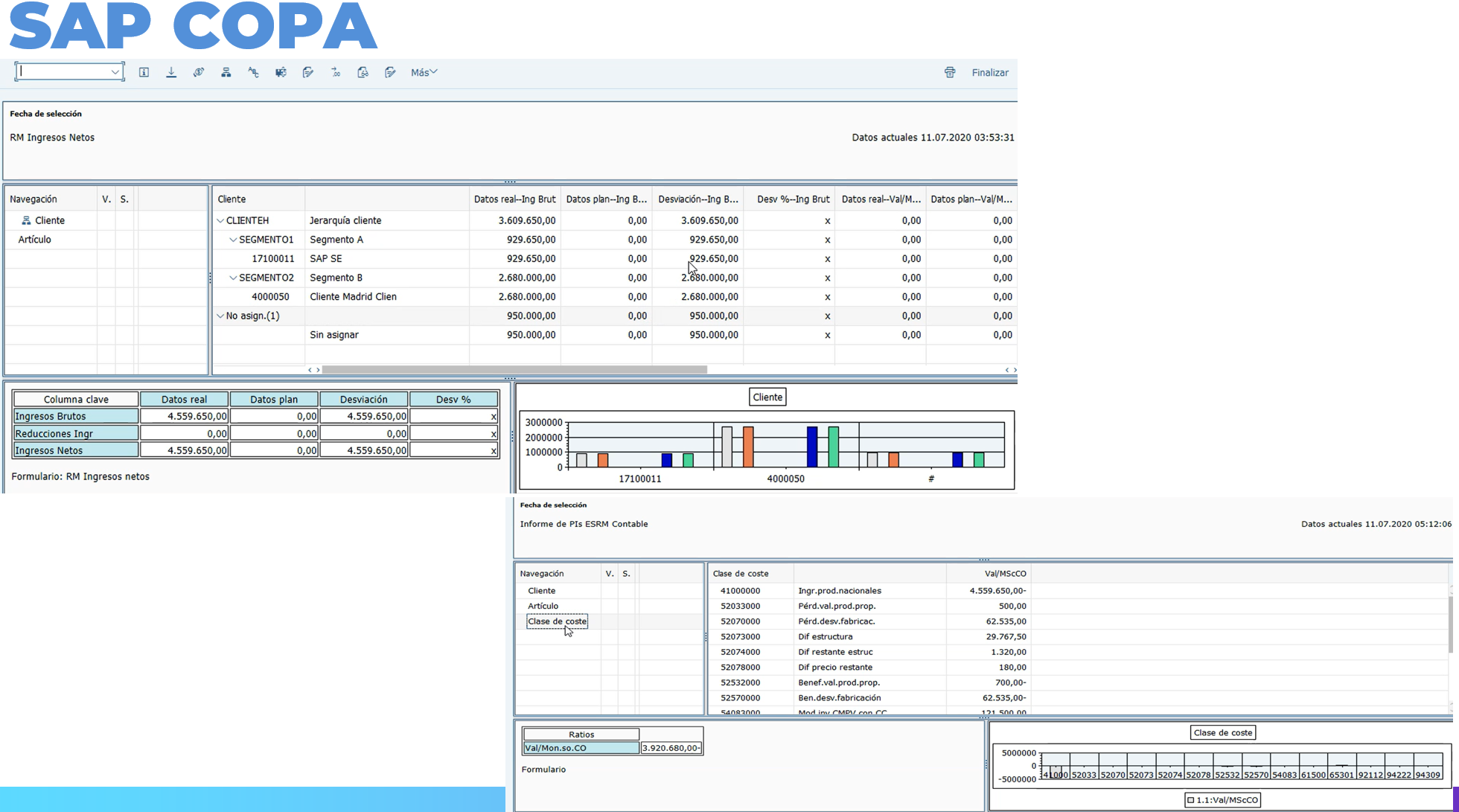This screenshot has height=812, width=1459.
Task: Click the hierarchy icon beside Cliente navigation
Action: tap(26, 220)
